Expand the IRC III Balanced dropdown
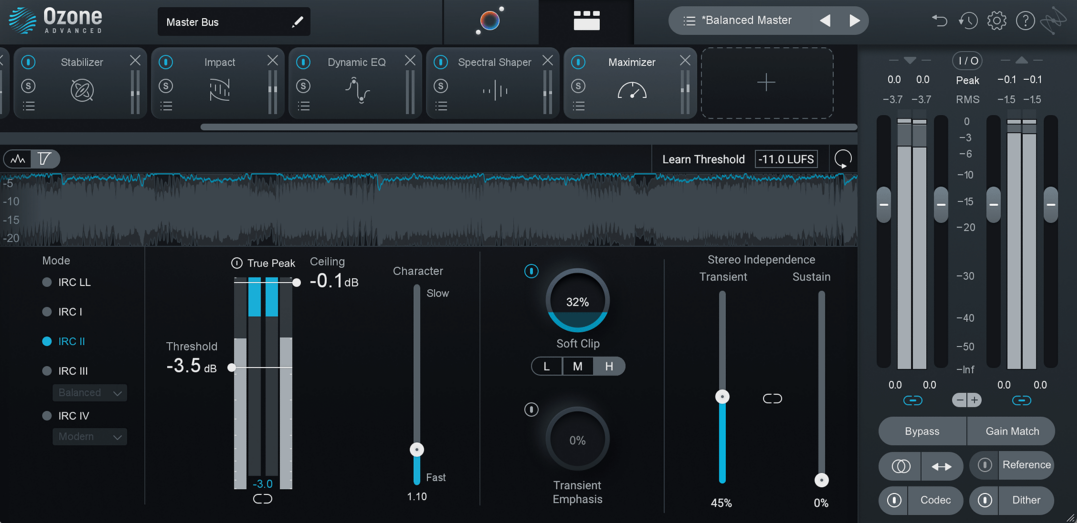 tap(90, 393)
